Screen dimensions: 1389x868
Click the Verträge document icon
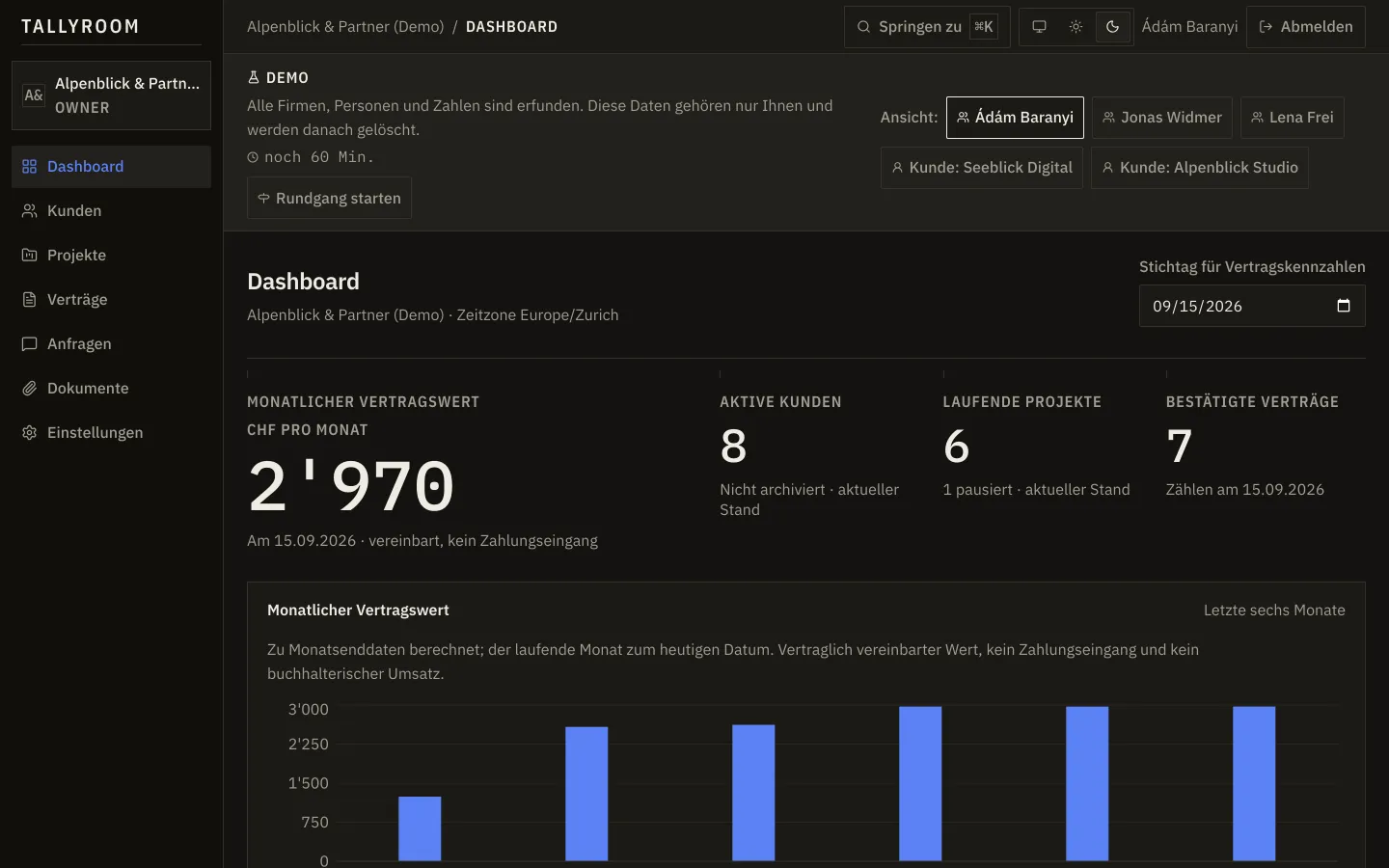[30, 300]
